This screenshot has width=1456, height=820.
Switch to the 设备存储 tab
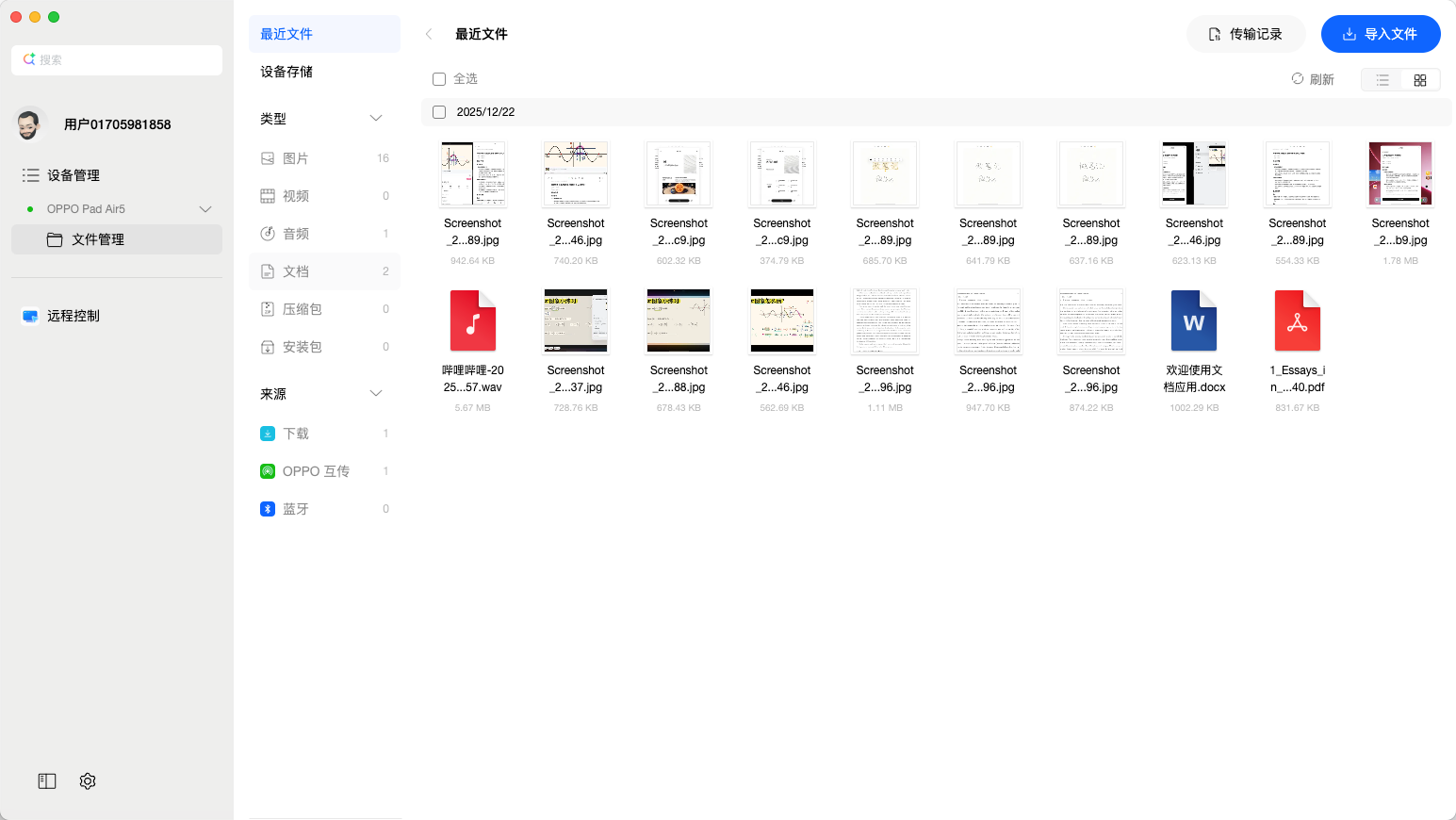point(286,71)
